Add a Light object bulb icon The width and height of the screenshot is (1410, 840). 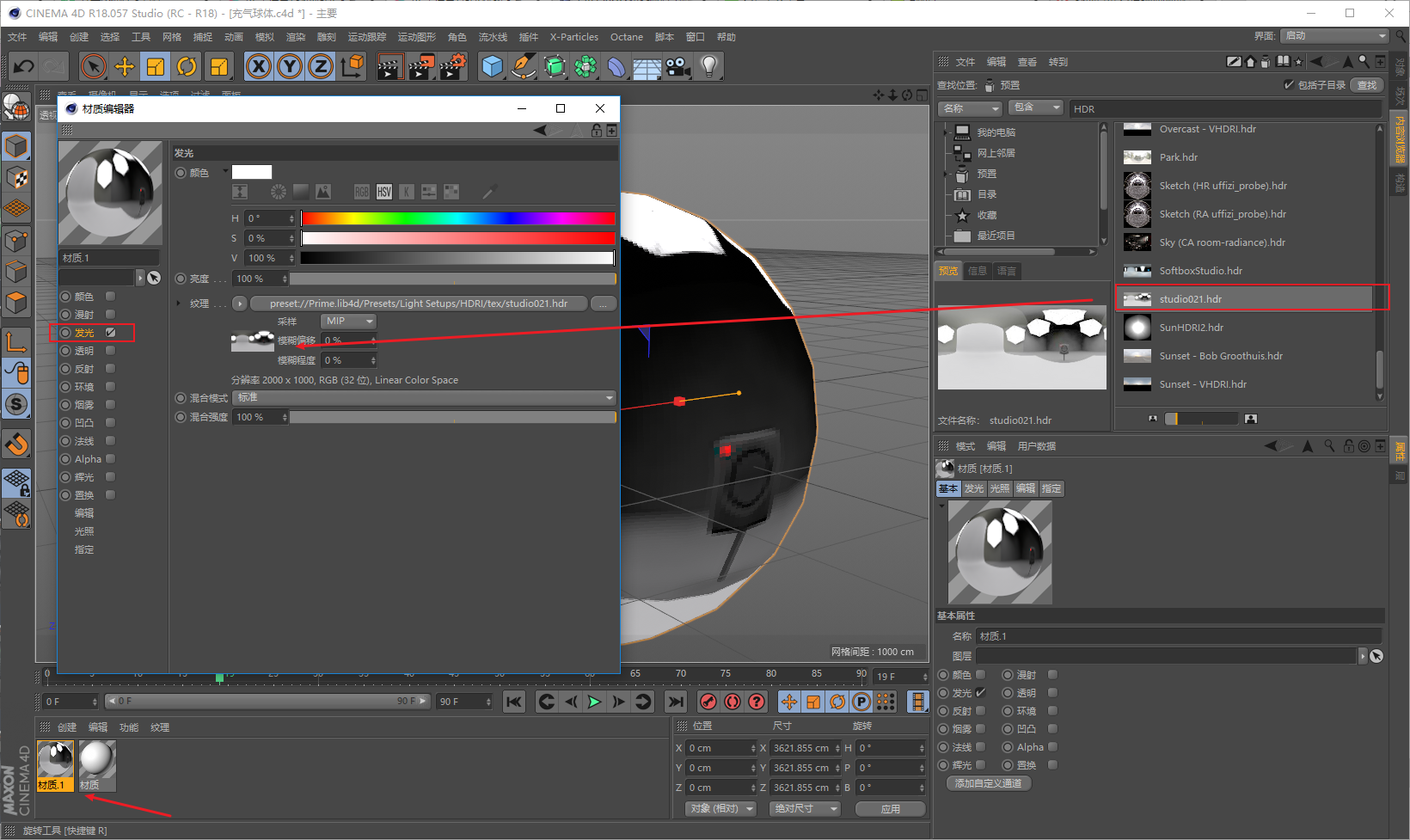coord(708,66)
